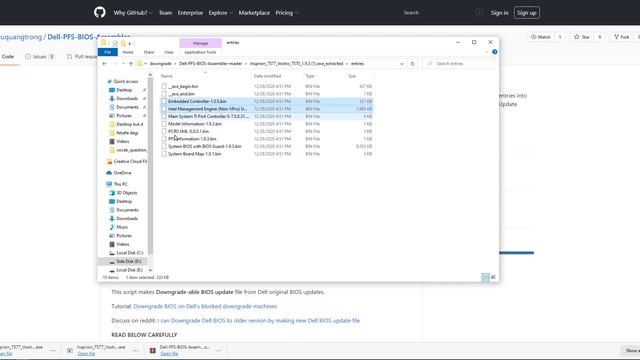Select System Board Map-1.0.1.bin file

(195, 154)
